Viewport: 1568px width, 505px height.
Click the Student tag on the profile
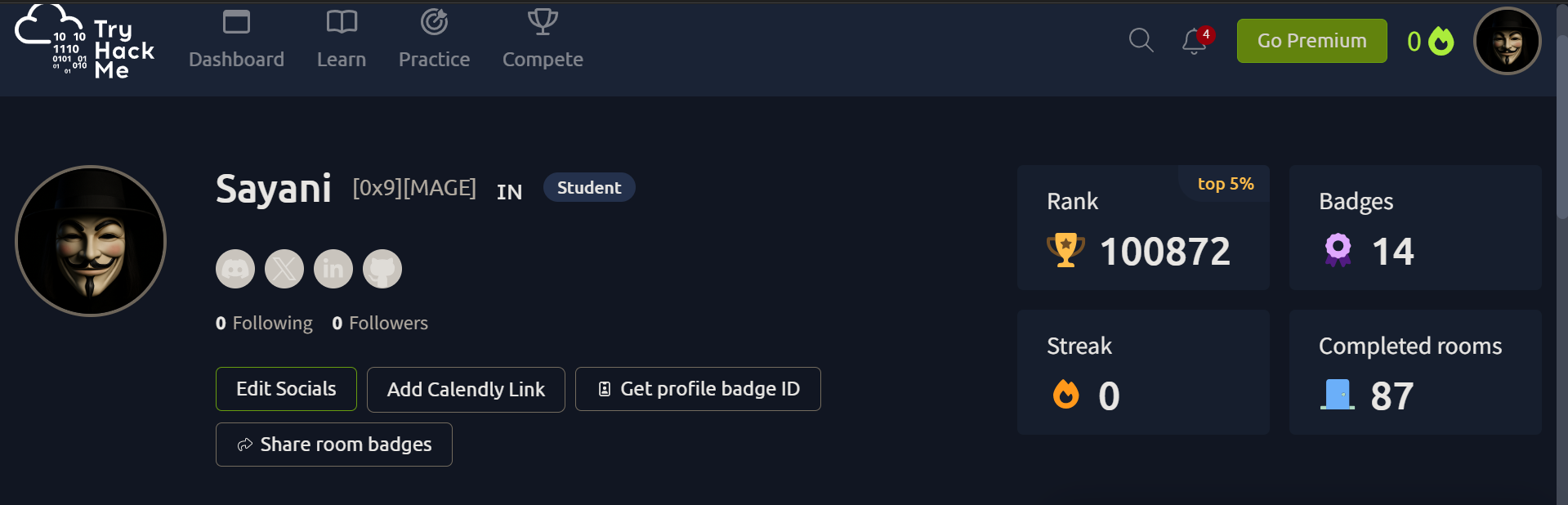click(588, 187)
